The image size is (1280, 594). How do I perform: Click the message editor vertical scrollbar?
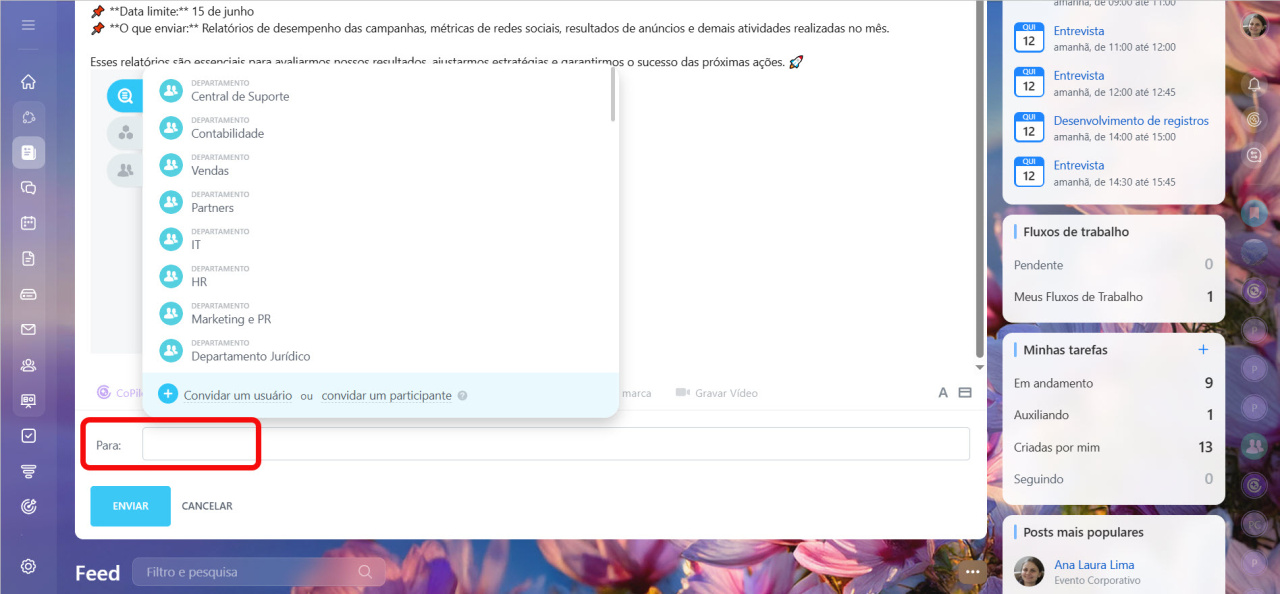click(980, 178)
